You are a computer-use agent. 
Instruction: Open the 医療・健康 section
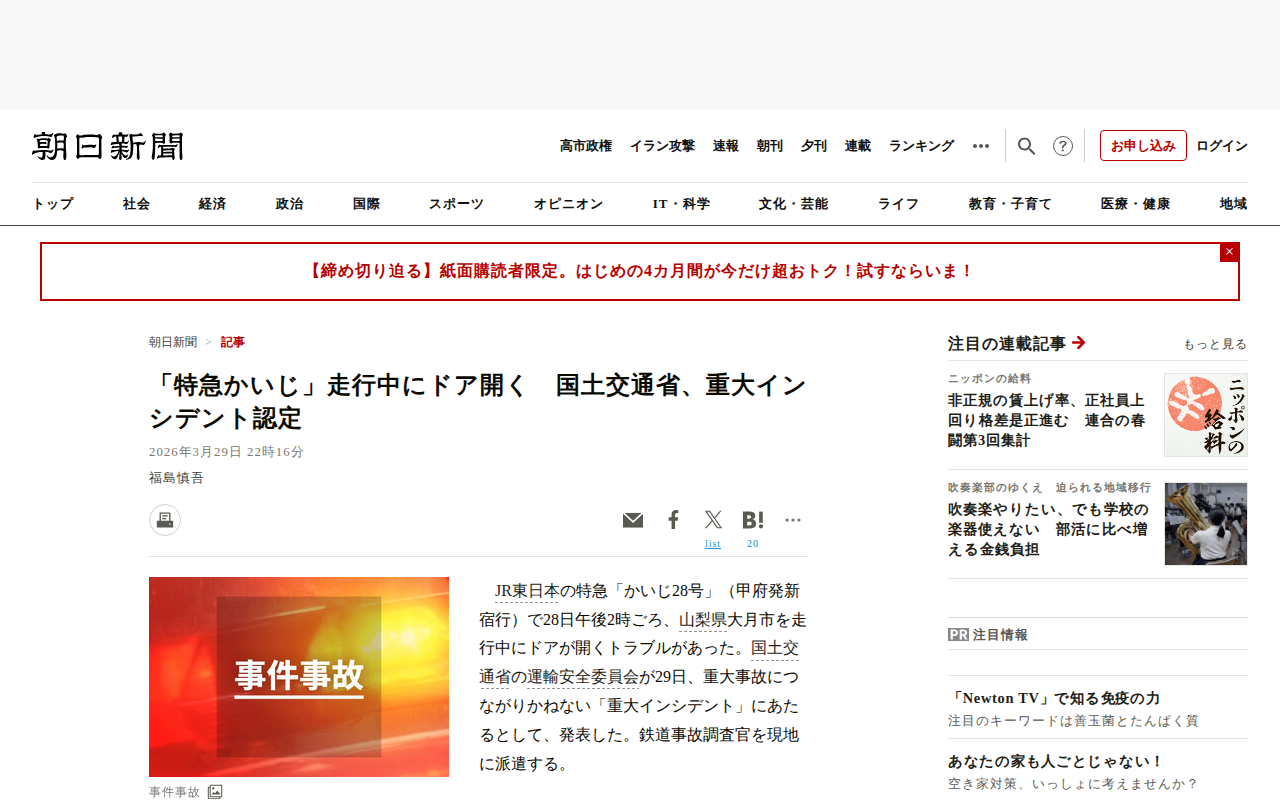1136,204
